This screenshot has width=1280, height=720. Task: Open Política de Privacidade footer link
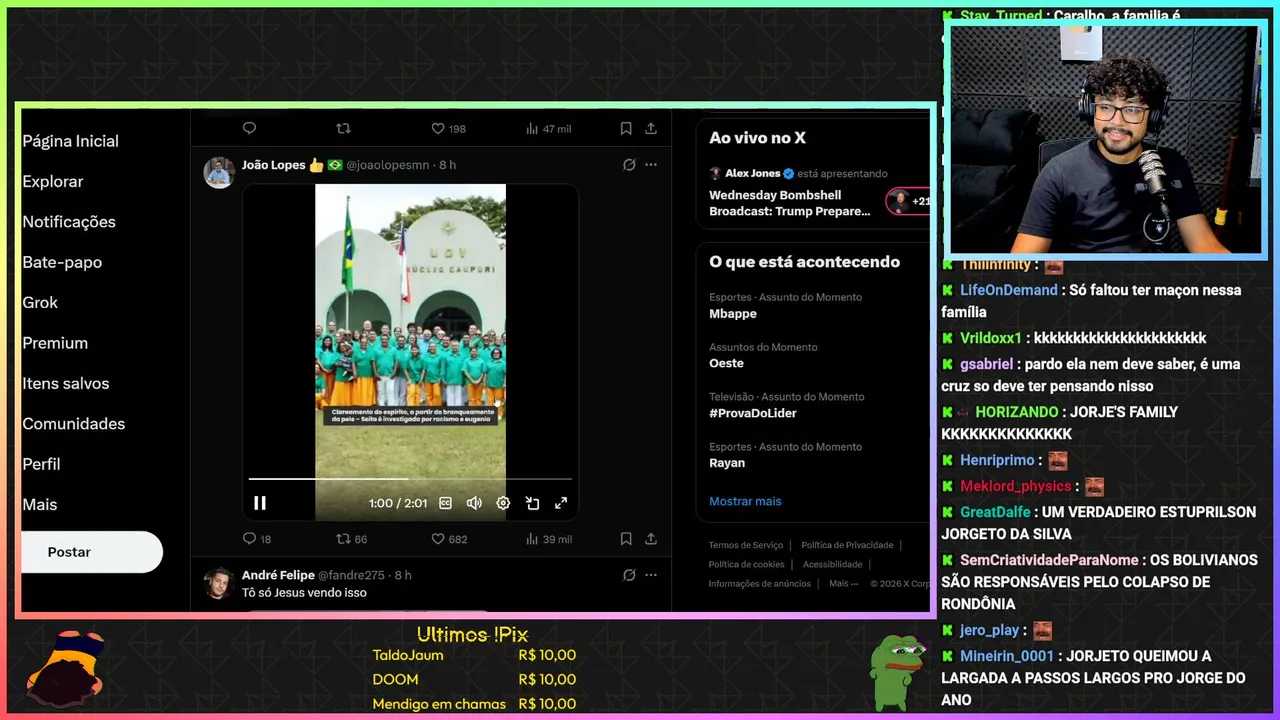847,545
